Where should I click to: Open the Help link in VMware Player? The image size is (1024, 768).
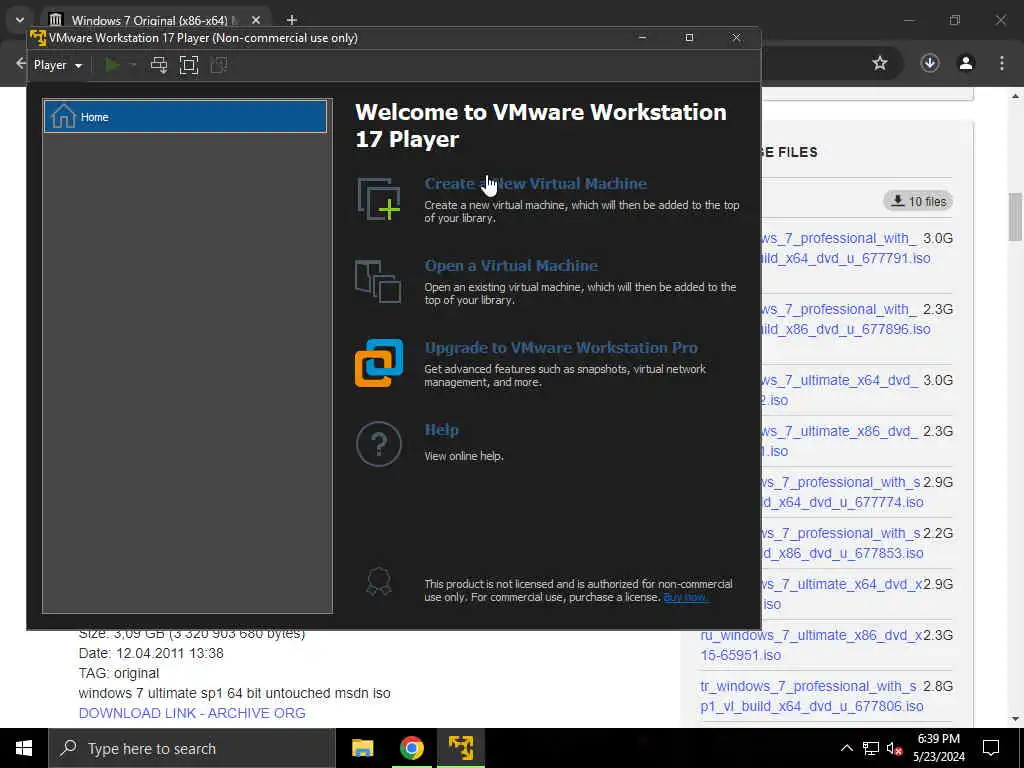441,430
